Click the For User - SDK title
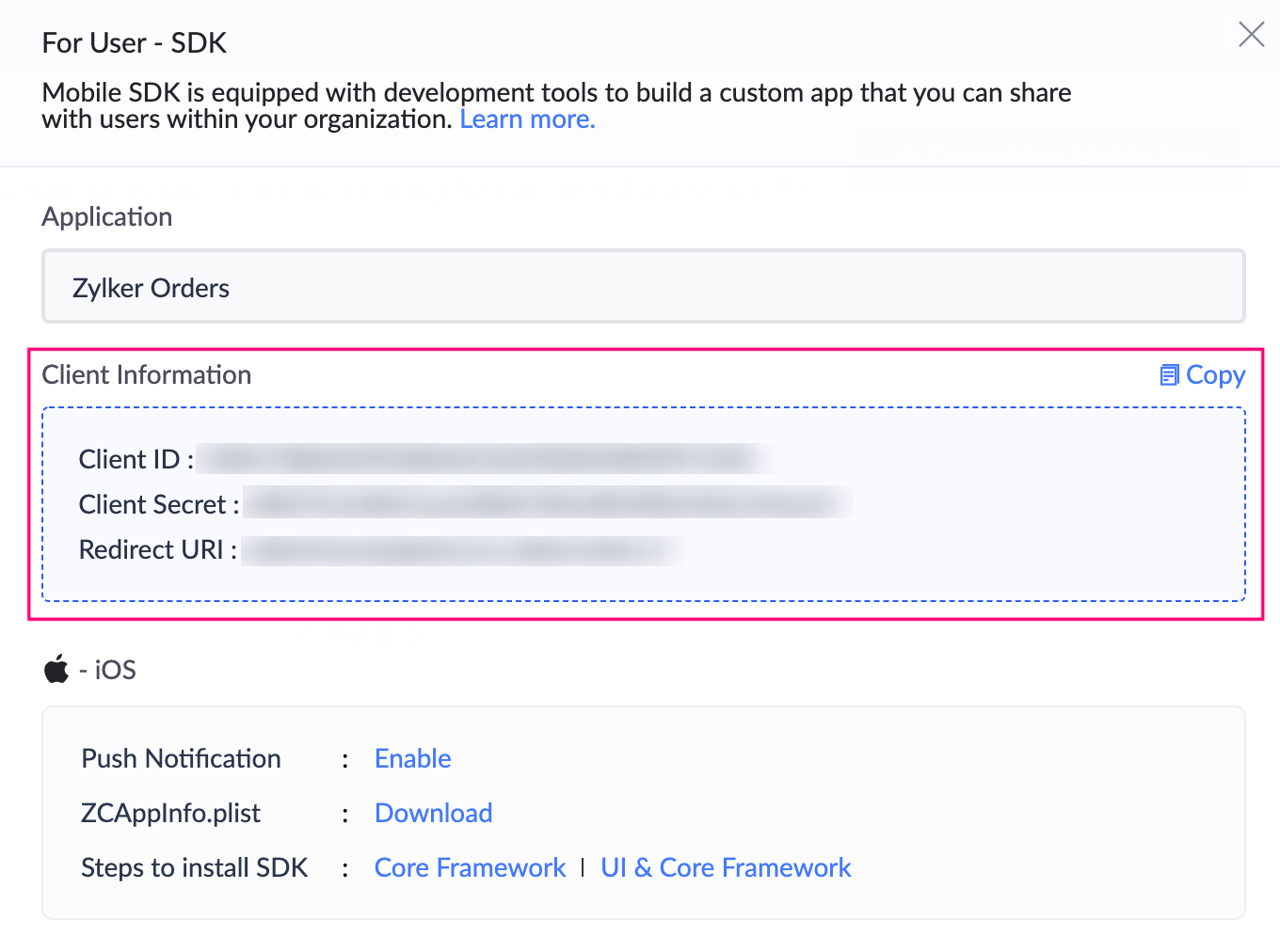The height and width of the screenshot is (952, 1280). click(x=135, y=43)
